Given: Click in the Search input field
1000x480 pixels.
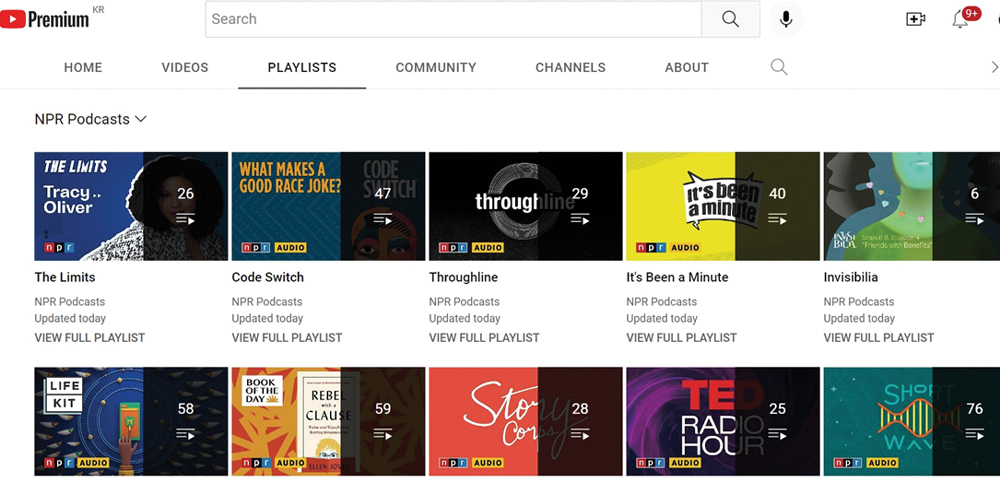Looking at the screenshot, I should [x=453, y=19].
